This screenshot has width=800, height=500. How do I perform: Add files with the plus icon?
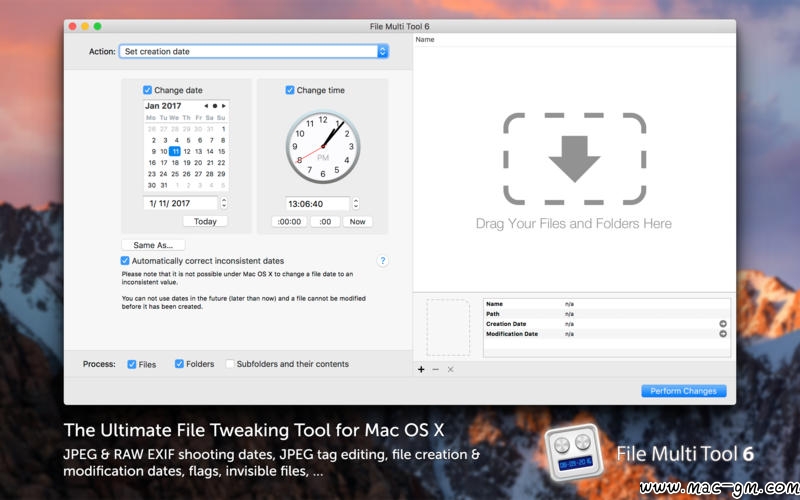tap(421, 369)
